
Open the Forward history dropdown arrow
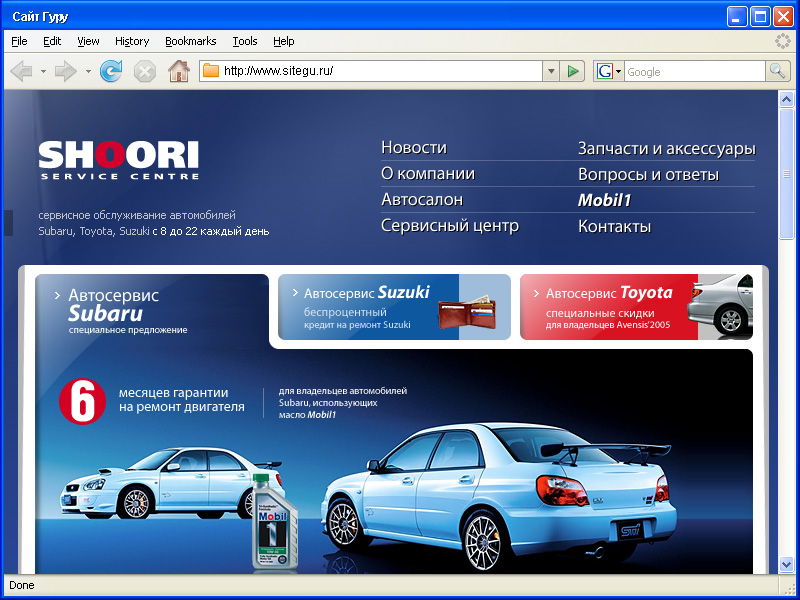pyautogui.click(x=88, y=71)
